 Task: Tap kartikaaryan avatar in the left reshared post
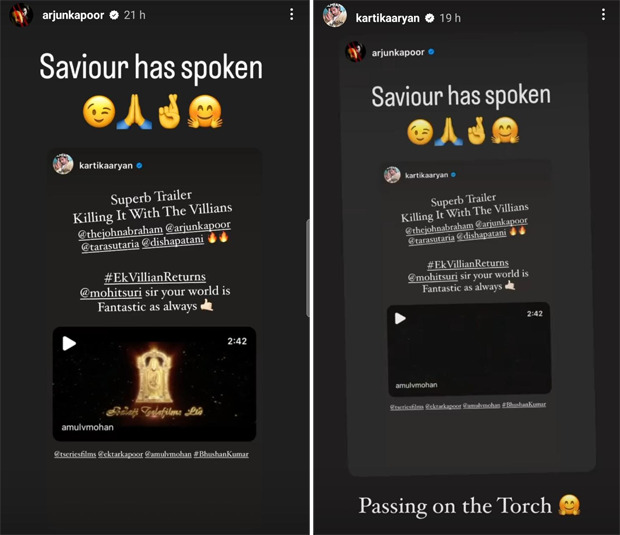[x=63, y=164]
